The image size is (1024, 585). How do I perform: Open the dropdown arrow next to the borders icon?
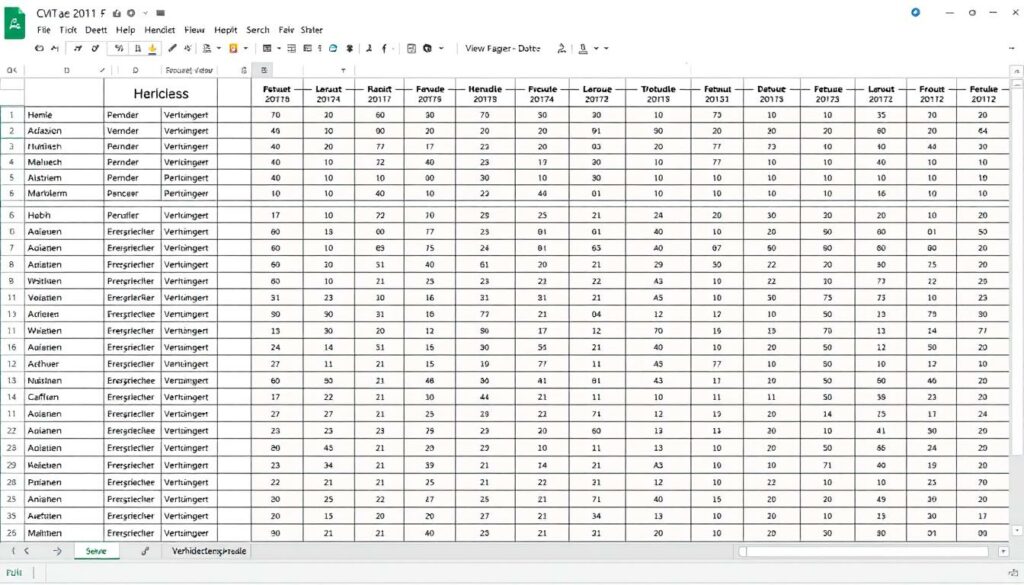point(279,48)
